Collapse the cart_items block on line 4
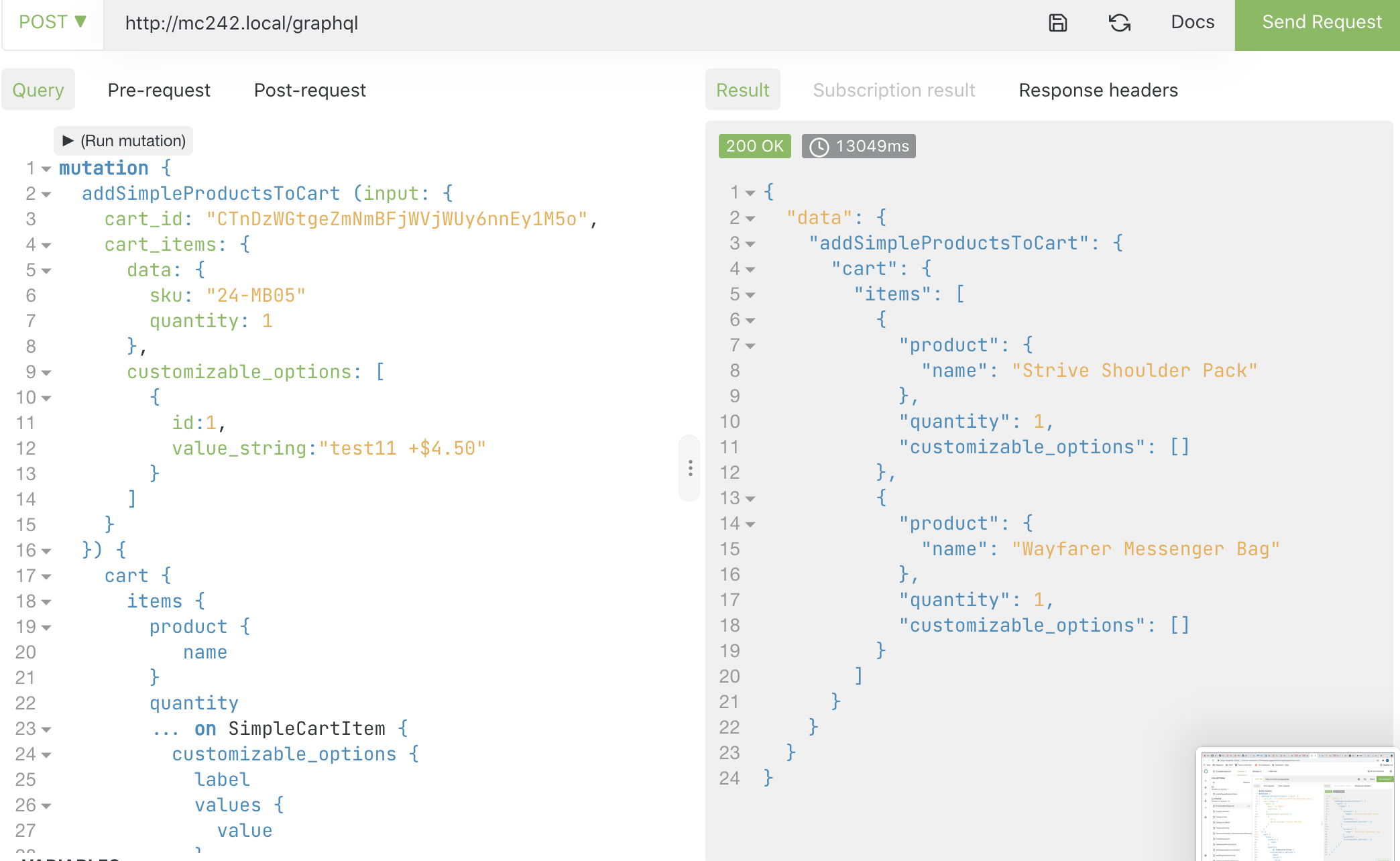Image resolution: width=1400 pixels, height=861 pixels. 45,245
